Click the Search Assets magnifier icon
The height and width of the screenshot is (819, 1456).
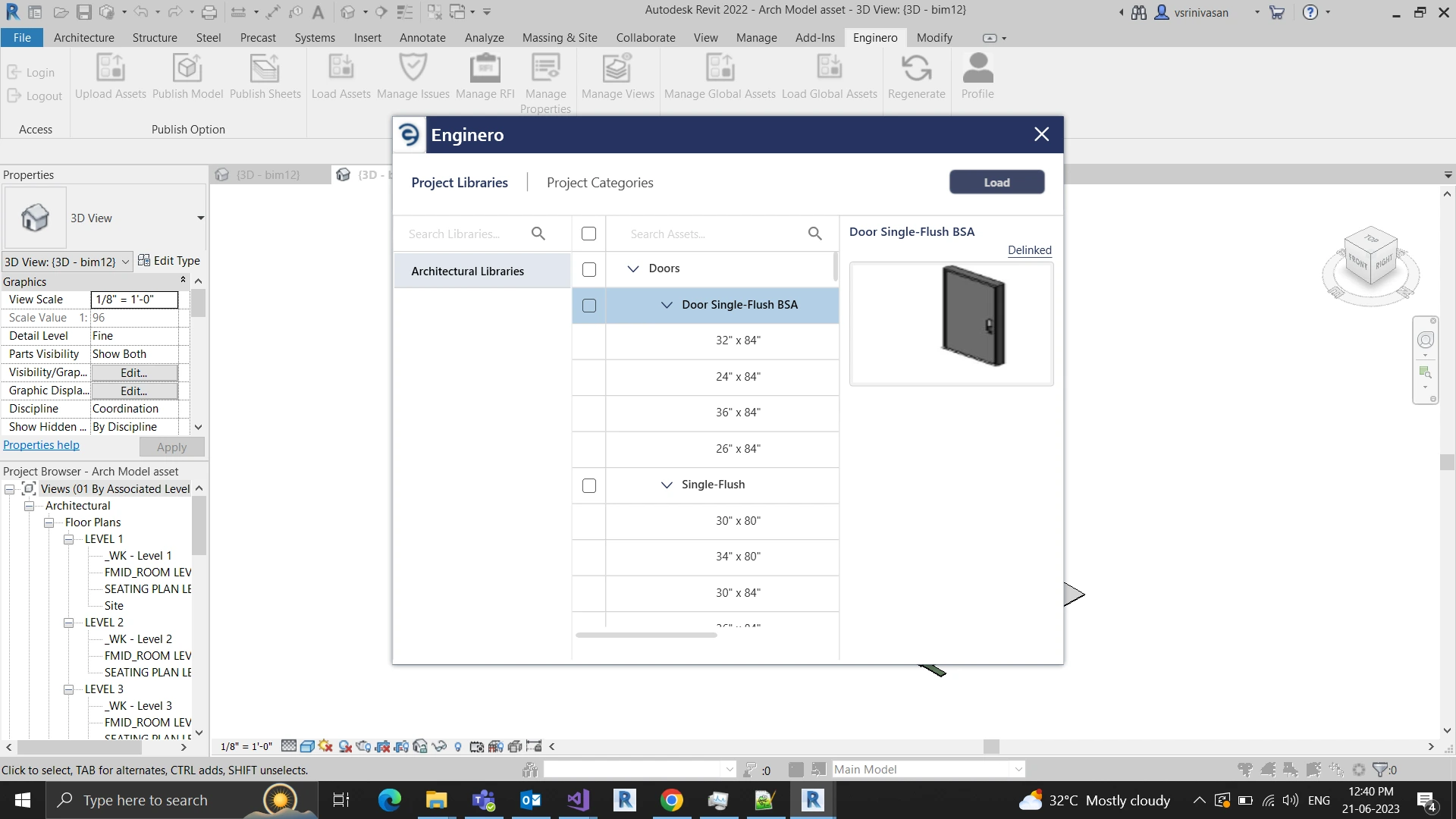tap(815, 234)
